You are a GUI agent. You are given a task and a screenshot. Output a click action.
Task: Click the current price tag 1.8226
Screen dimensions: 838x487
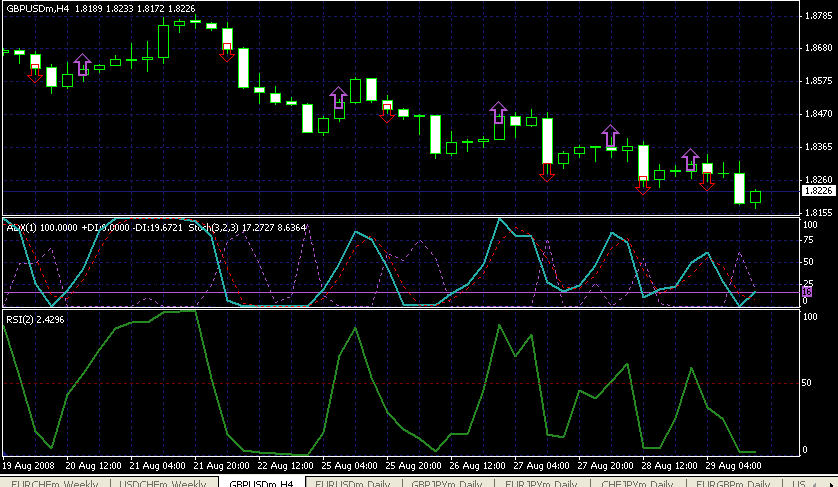(818, 191)
